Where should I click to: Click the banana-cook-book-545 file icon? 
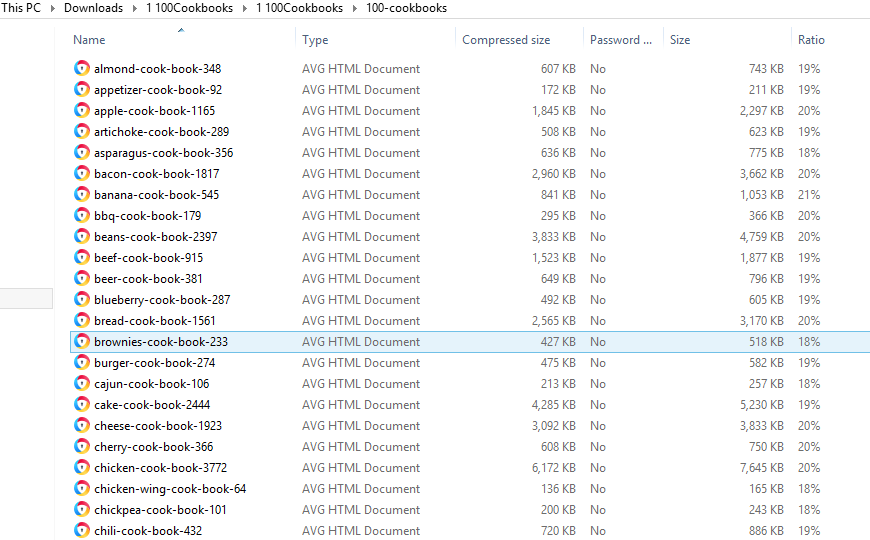[x=82, y=195]
